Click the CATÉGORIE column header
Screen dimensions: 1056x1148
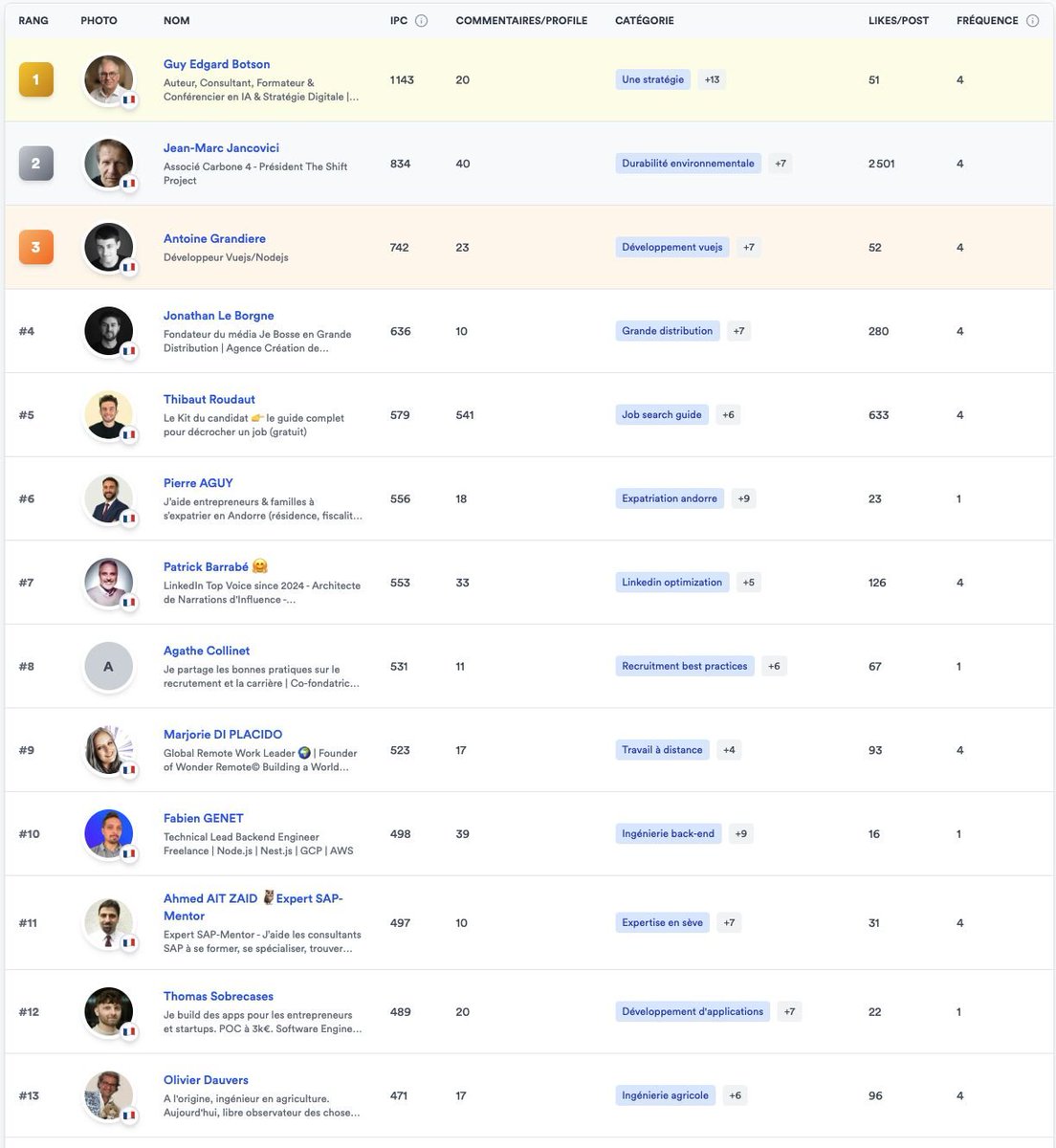pos(645,21)
